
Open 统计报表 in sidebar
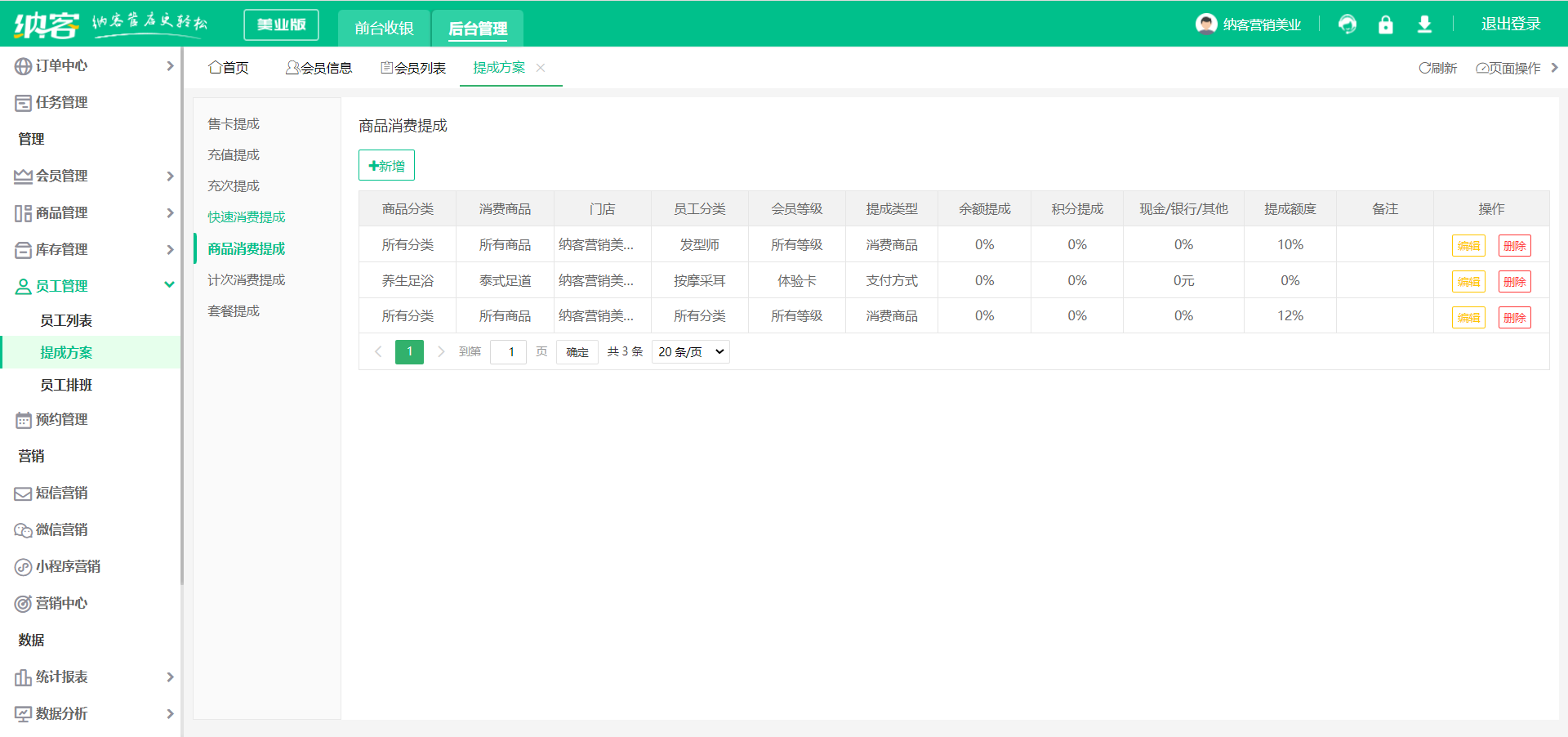coord(62,677)
